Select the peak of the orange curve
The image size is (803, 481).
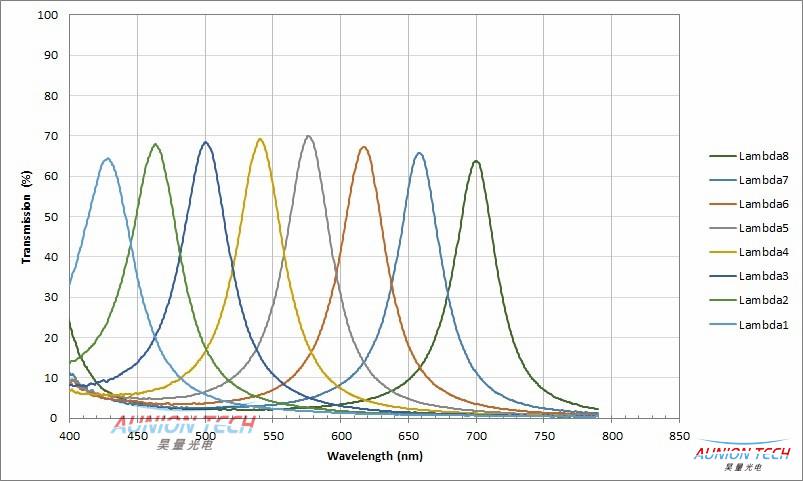[364, 147]
